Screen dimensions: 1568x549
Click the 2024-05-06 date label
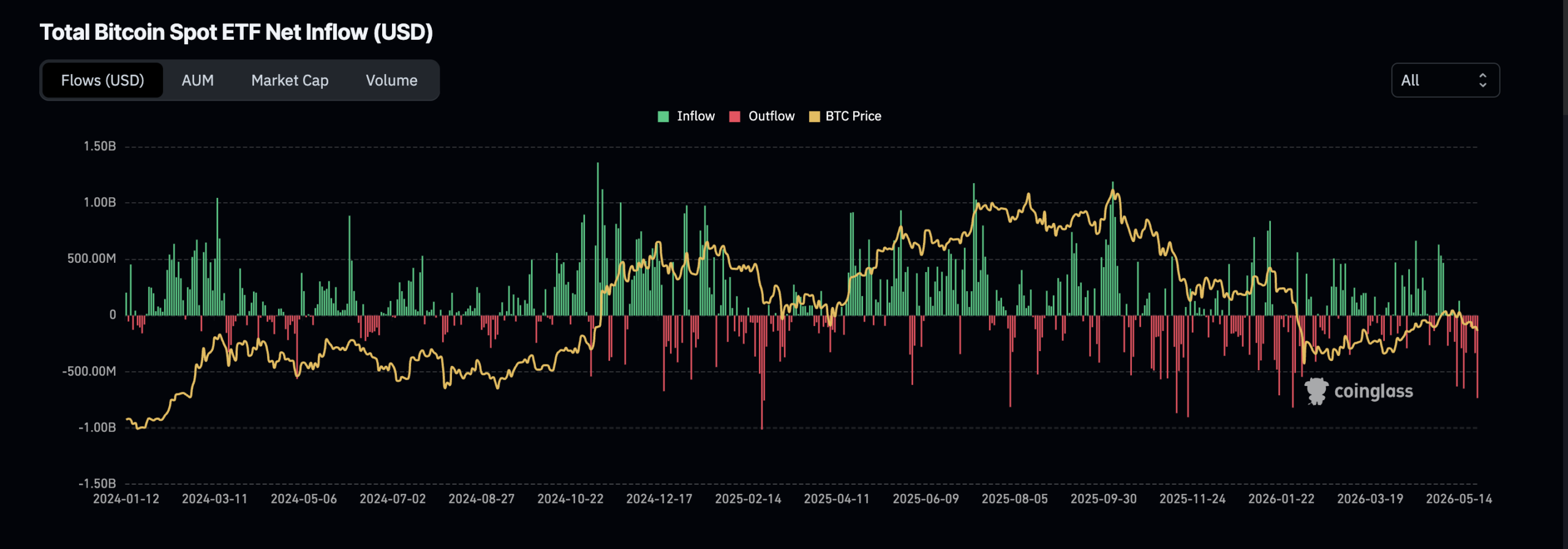pos(304,499)
